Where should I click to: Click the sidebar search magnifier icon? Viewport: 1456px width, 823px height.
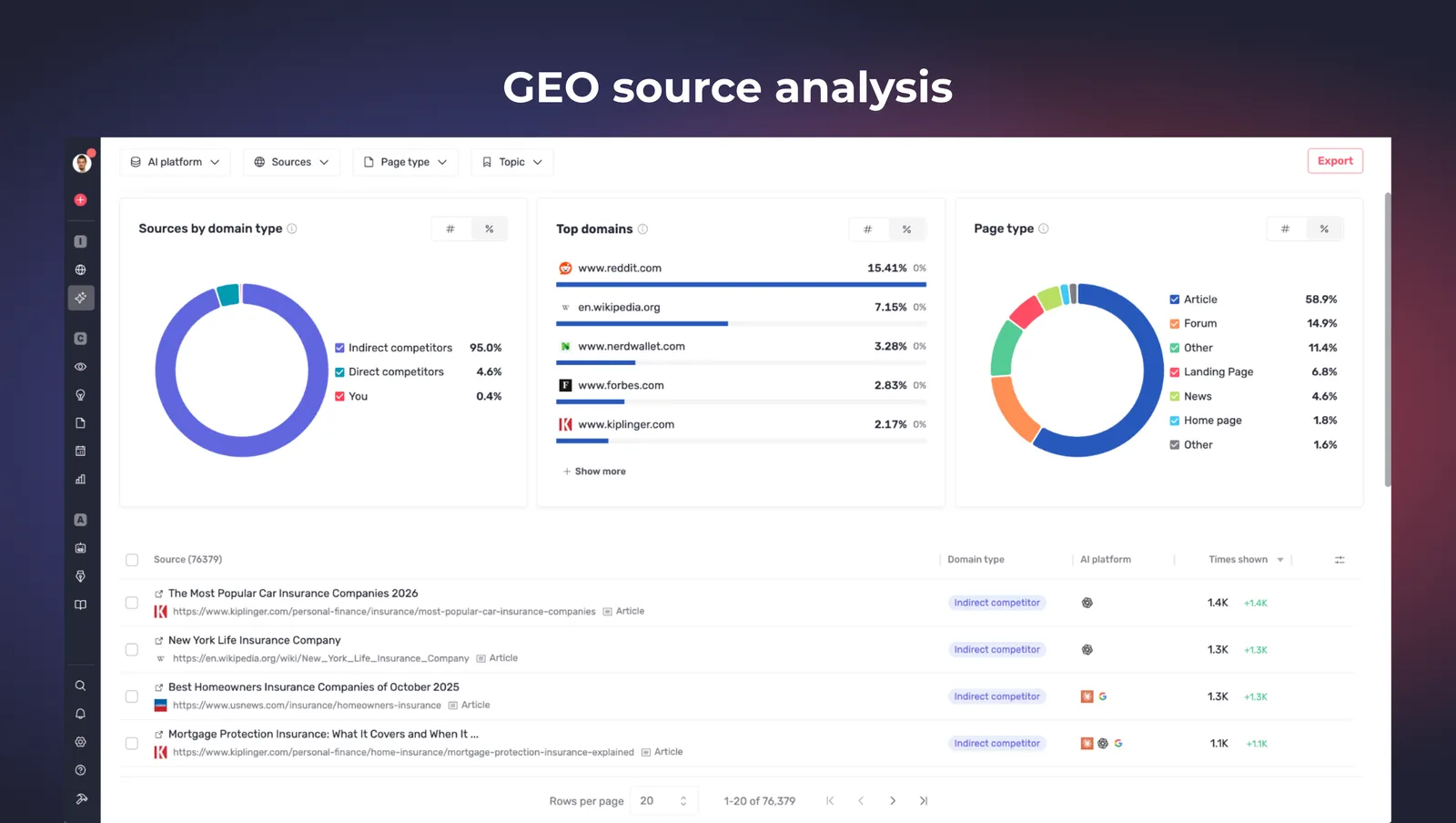(80, 686)
